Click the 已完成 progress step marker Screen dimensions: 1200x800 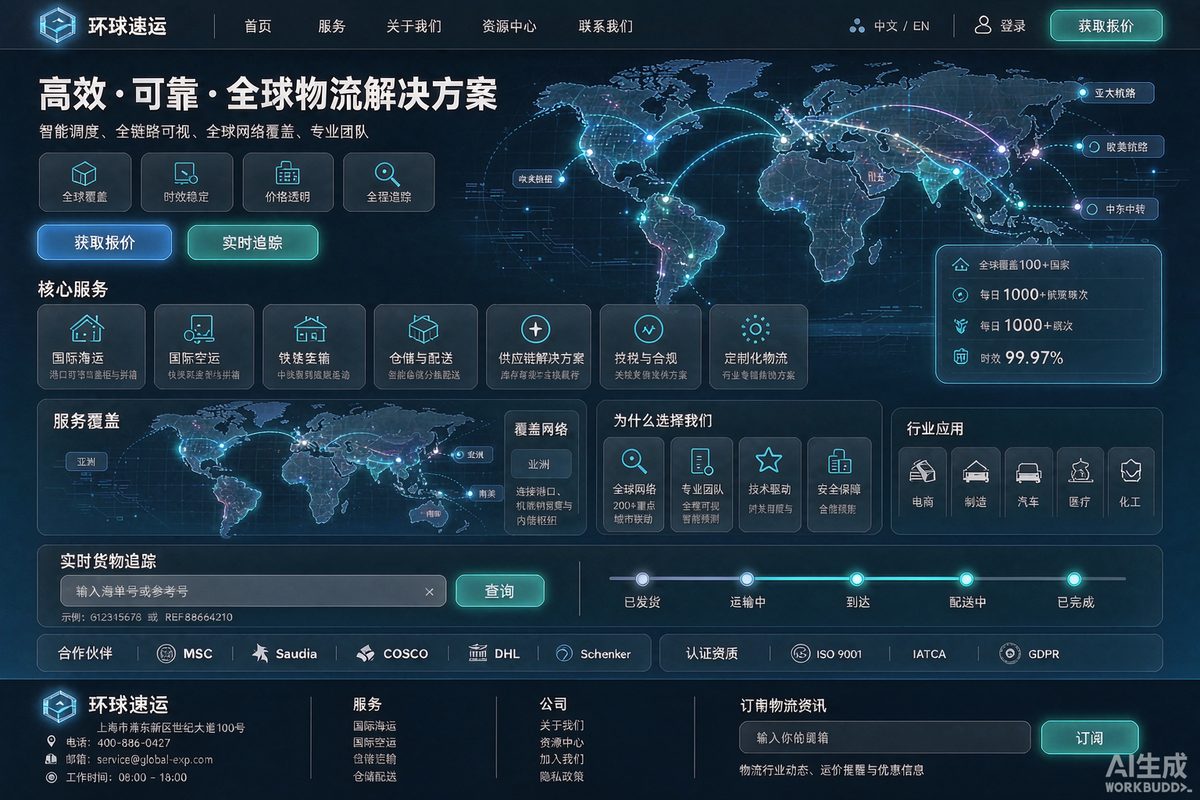[x=1074, y=579]
